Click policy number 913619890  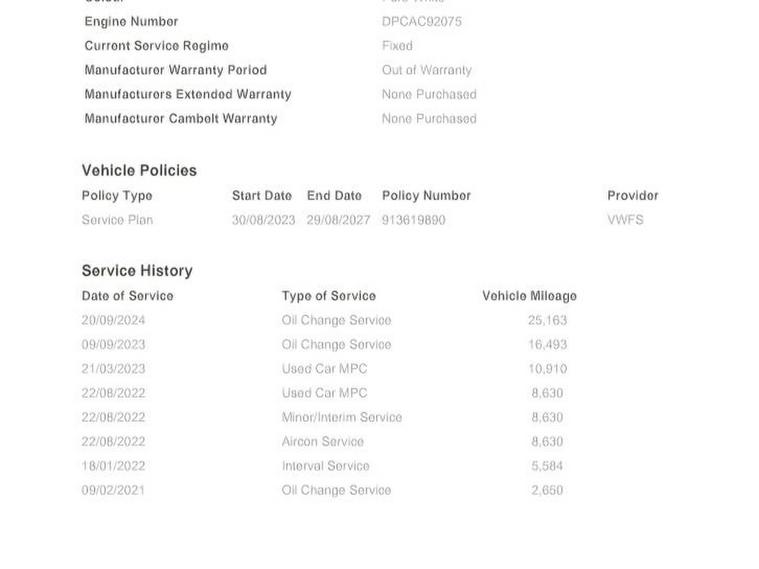pos(413,220)
